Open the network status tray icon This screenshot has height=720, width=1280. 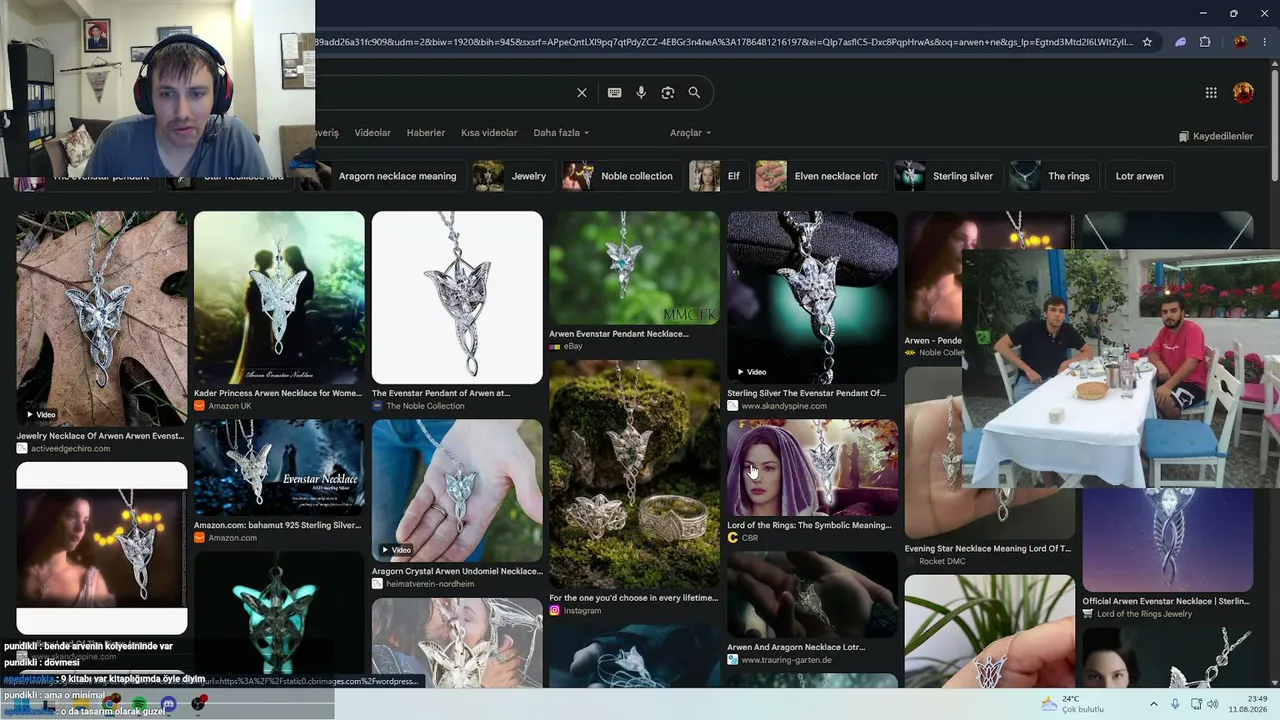click(1196, 704)
